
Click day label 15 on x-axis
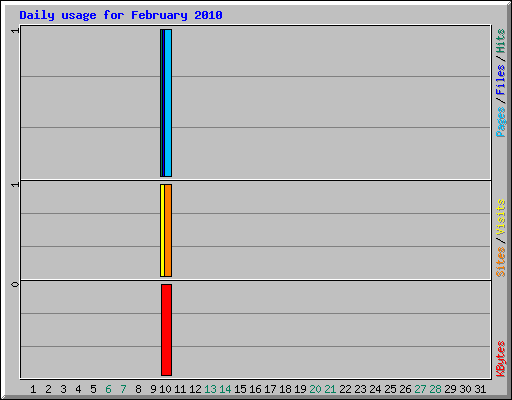(240, 389)
